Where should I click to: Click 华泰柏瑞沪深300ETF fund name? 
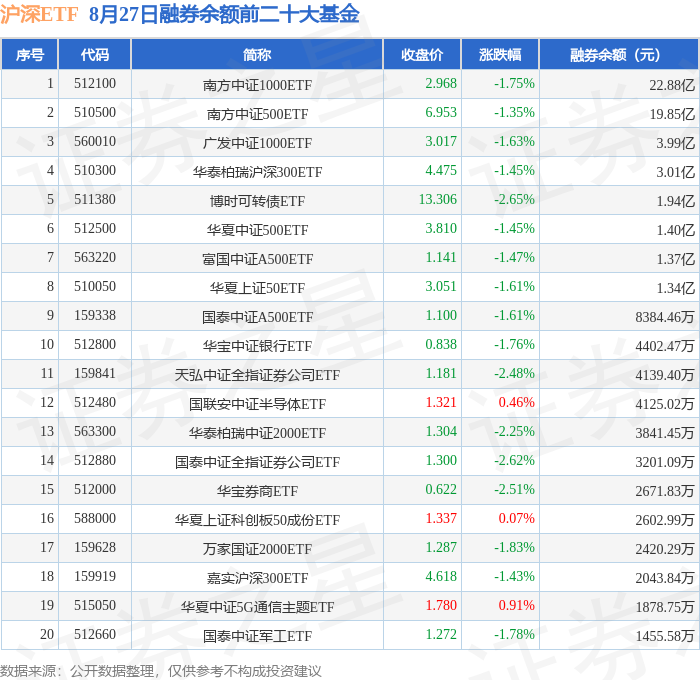click(x=257, y=172)
